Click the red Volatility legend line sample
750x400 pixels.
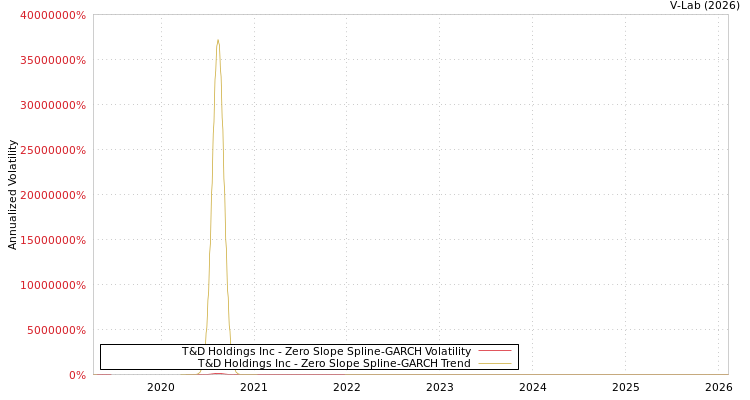coord(495,351)
